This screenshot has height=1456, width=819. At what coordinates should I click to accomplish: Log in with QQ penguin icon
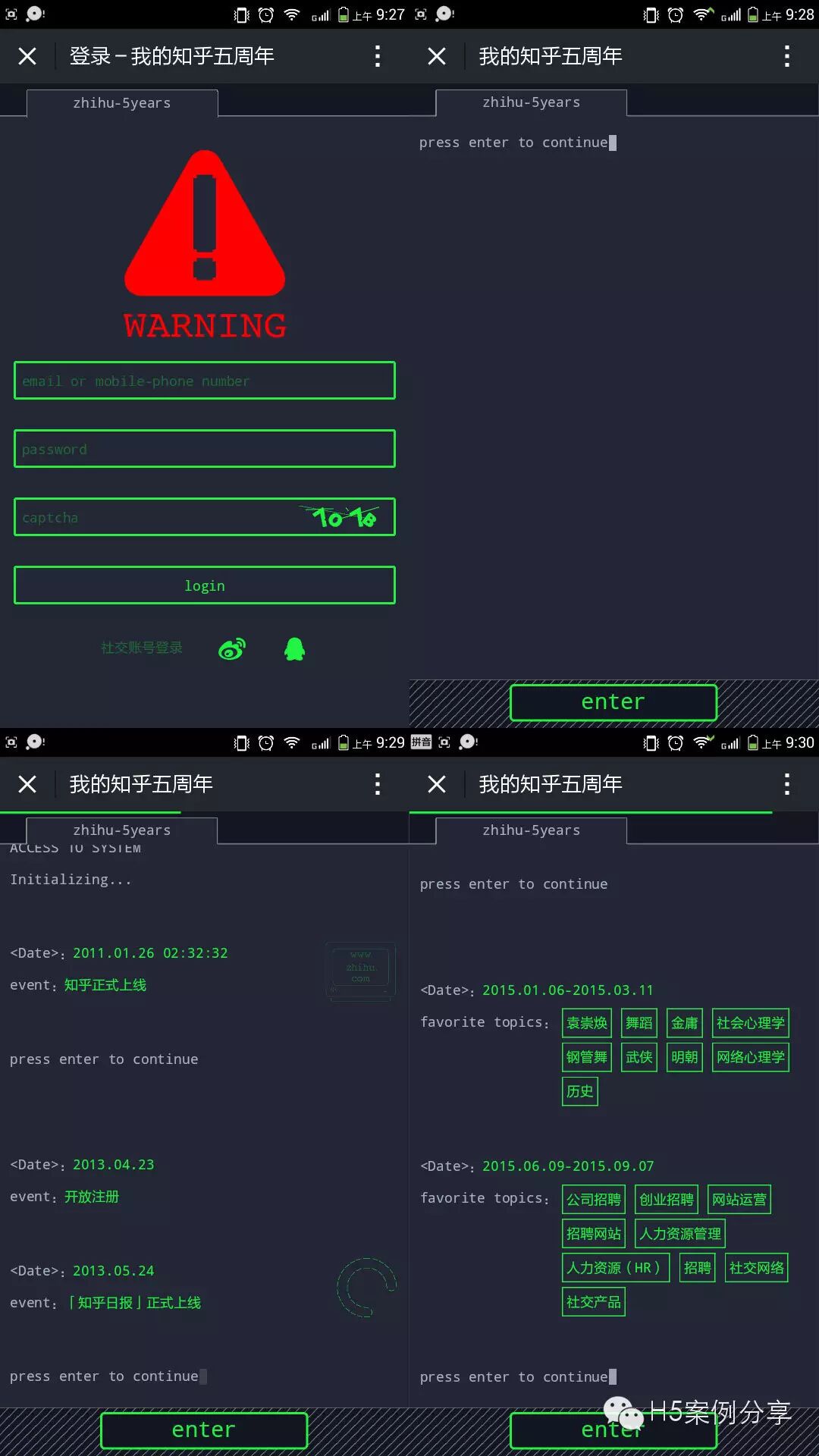[295, 649]
